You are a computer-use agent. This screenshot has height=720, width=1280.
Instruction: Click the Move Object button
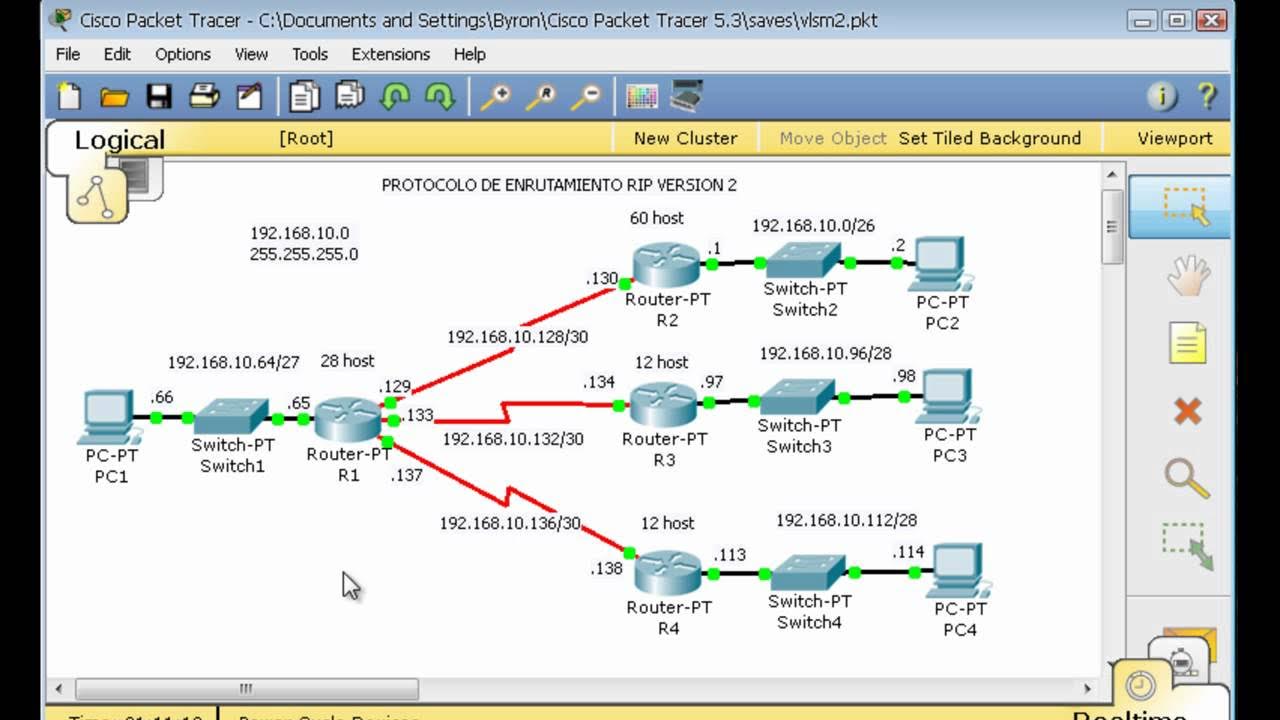(833, 138)
